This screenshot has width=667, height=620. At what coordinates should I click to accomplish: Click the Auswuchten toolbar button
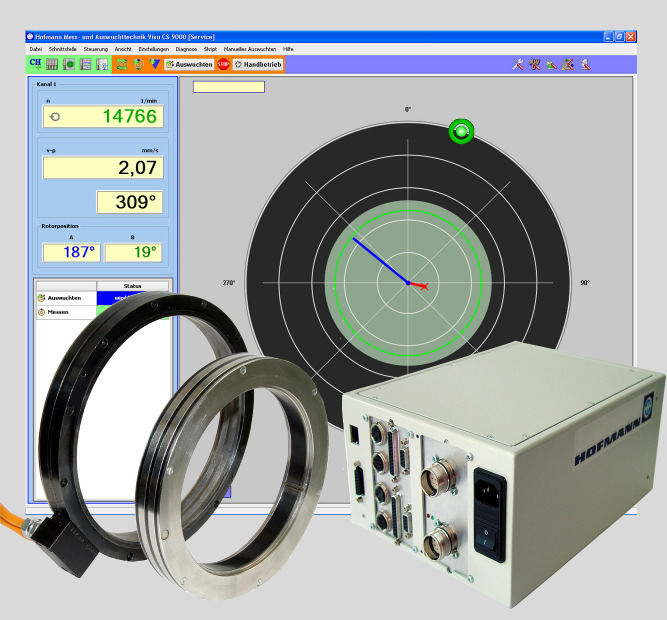pyautogui.click(x=189, y=64)
